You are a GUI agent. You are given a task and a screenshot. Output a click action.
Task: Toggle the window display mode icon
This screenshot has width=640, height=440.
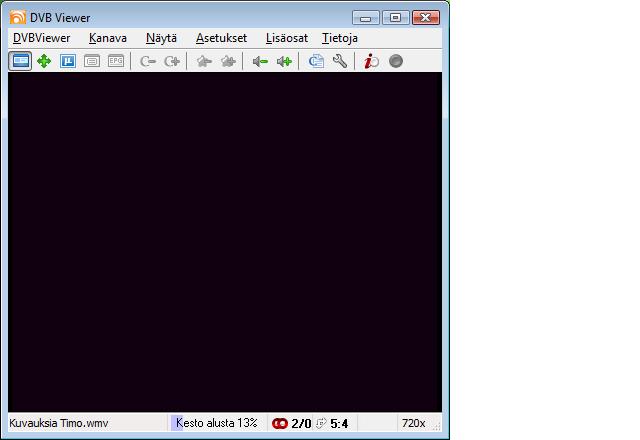click(x=20, y=61)
